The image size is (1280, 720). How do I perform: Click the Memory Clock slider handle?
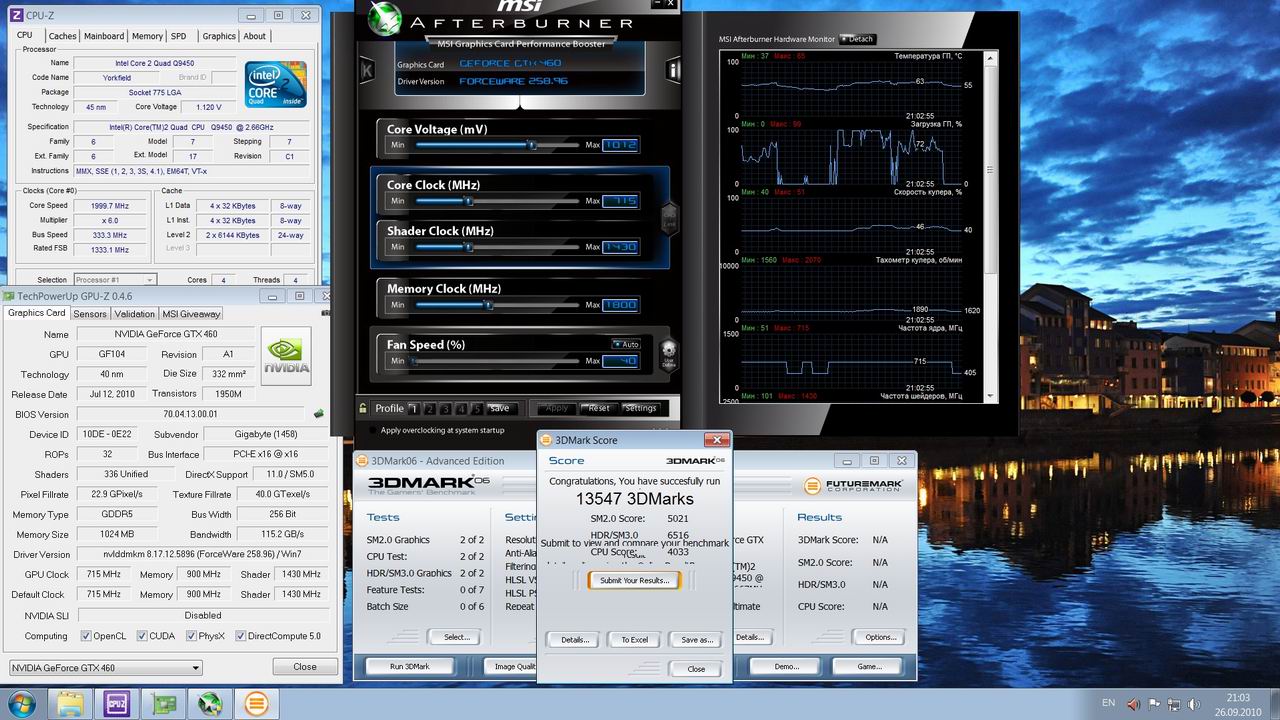pyautogui.click(x=488, y=305)
